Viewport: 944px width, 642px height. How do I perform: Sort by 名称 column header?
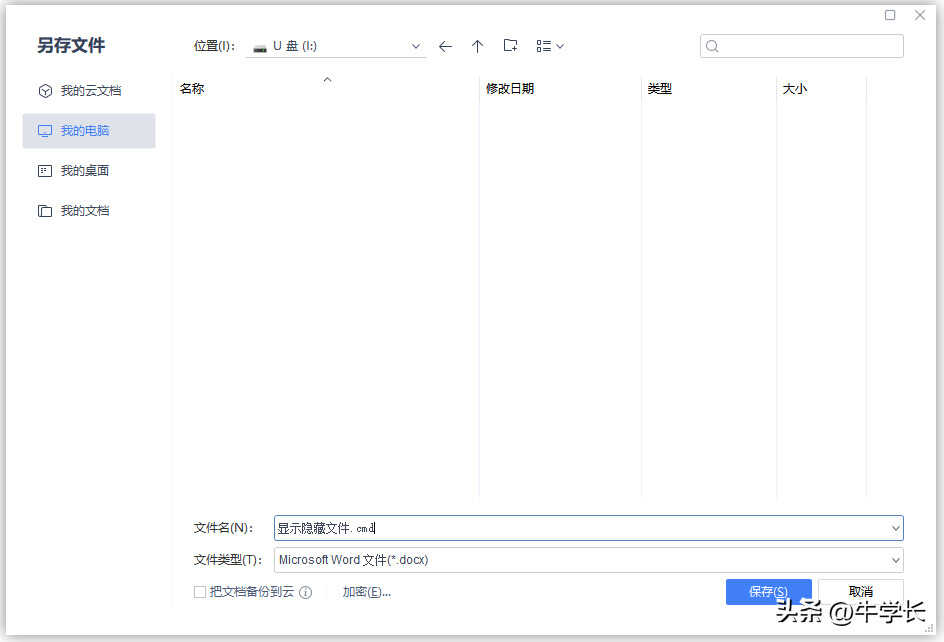coord(192,89)
